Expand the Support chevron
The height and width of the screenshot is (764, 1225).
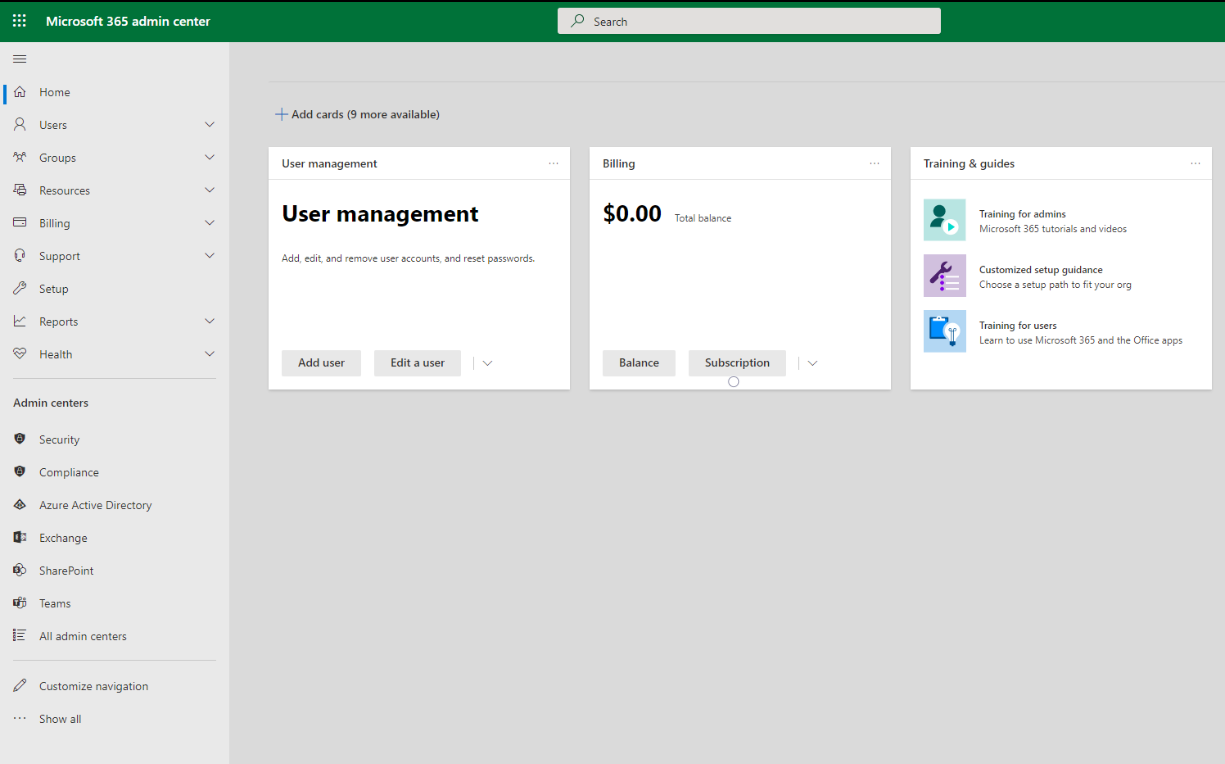209,256
